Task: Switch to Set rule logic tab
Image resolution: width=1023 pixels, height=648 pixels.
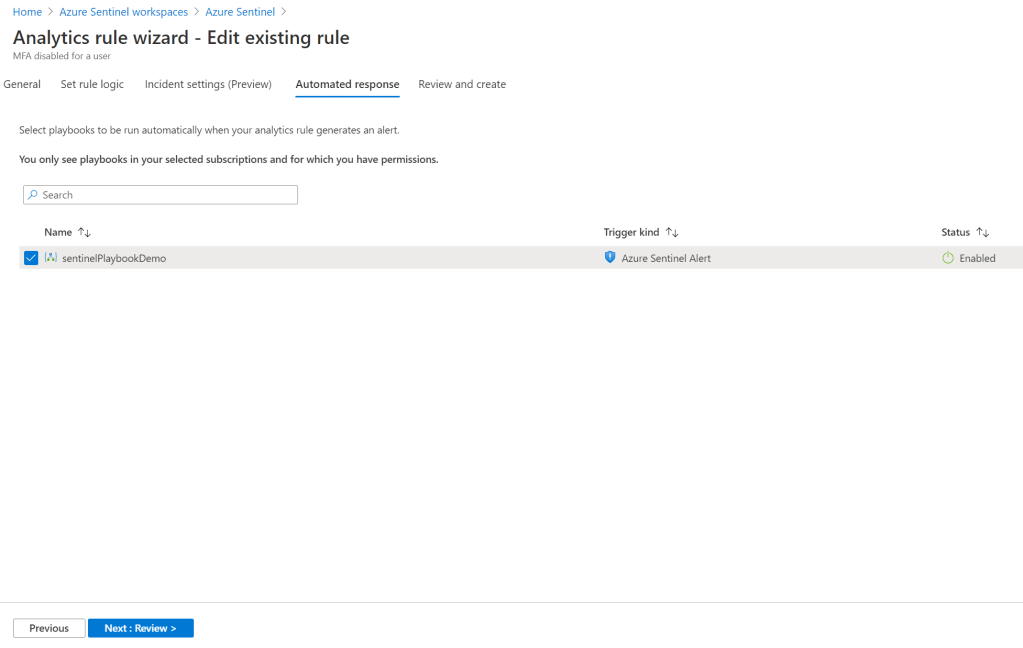Action: coord(92,84)
